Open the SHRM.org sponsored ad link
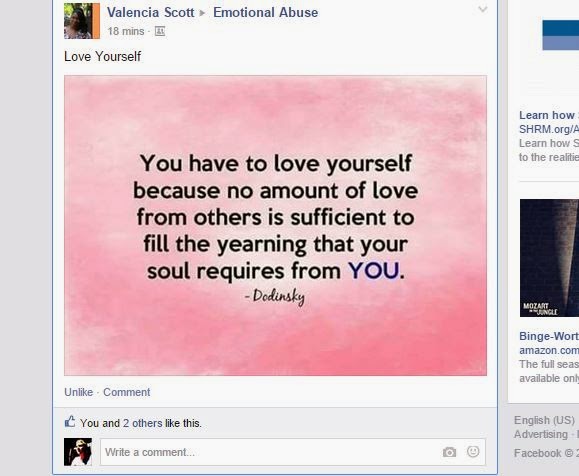Screen dimensions: 579x476 coord(549,129)
